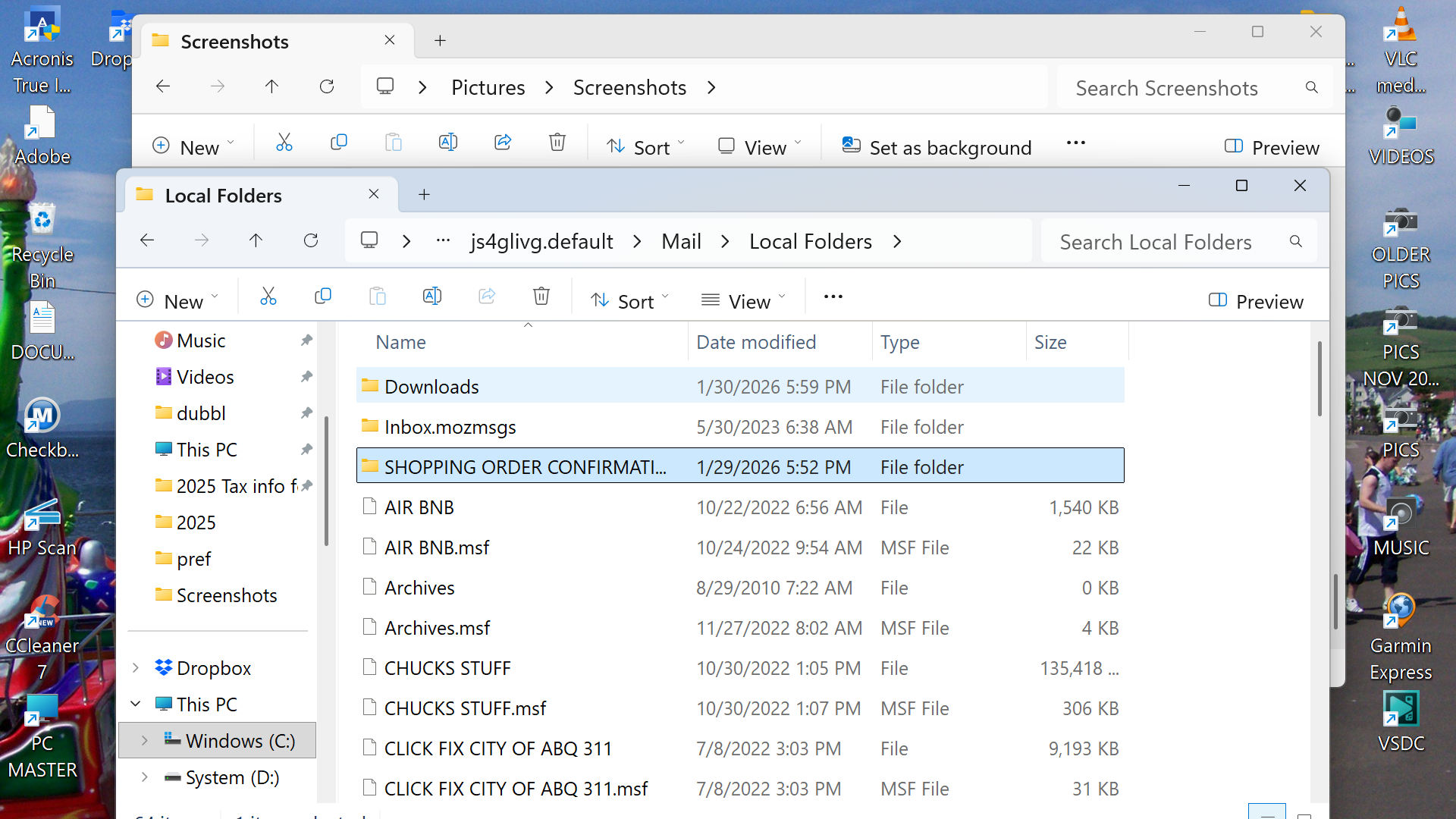Click the Set as background button

937,147
